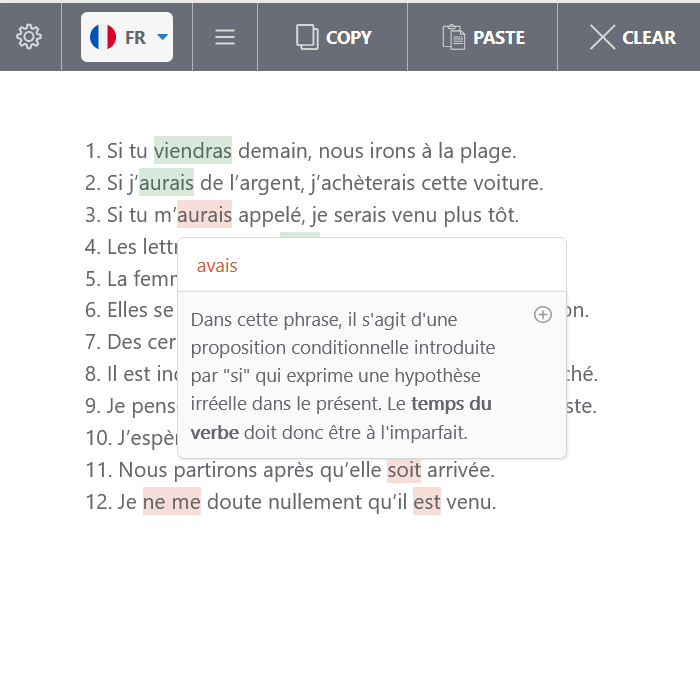Viewport: 700px width, 690px height.
Task: Click the Paste clipboard icon
Action: pyautogui.click(x=454, y=37)
